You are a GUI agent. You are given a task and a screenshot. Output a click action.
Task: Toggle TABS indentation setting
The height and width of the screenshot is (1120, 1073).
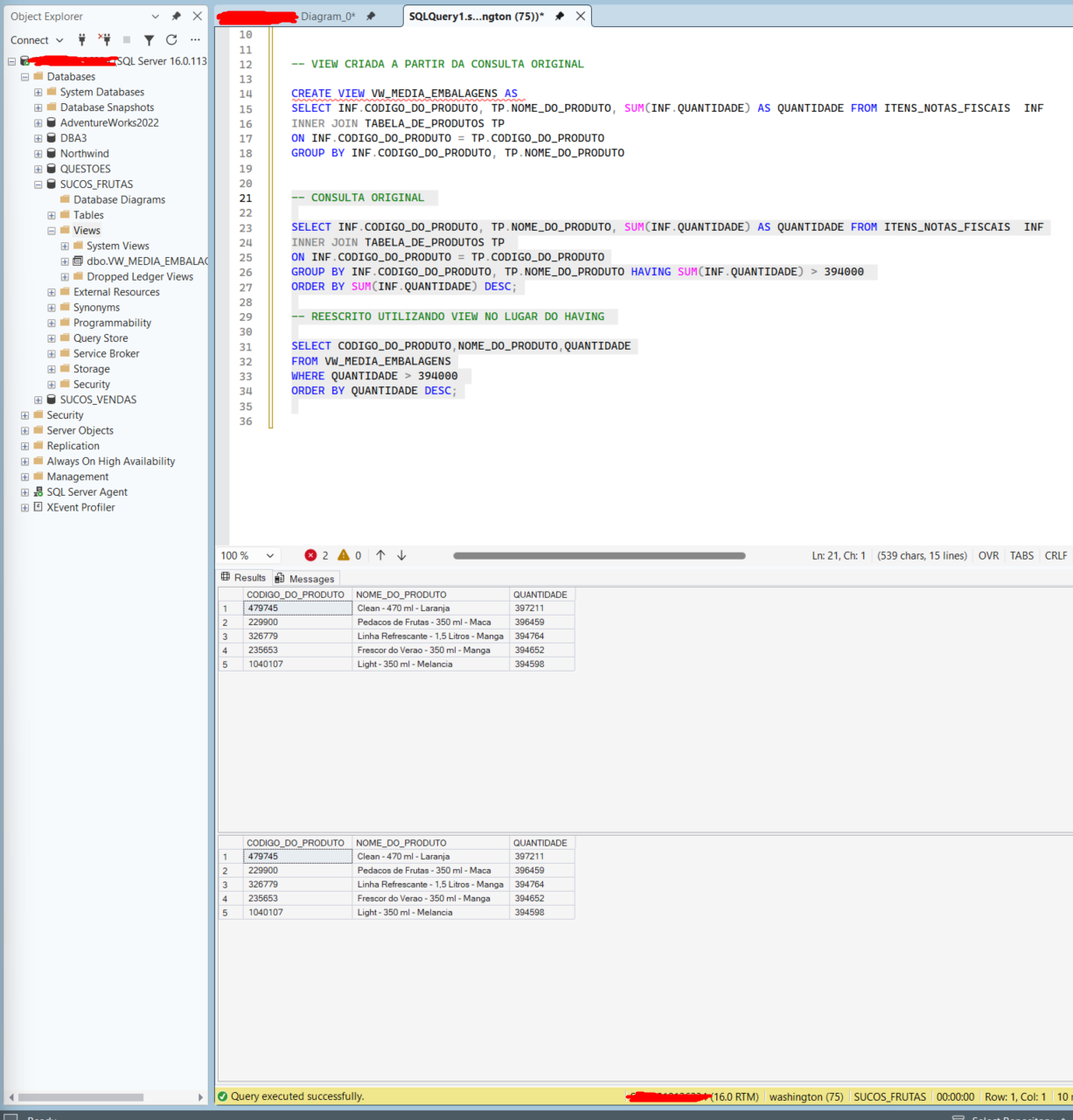[1021, 555]
